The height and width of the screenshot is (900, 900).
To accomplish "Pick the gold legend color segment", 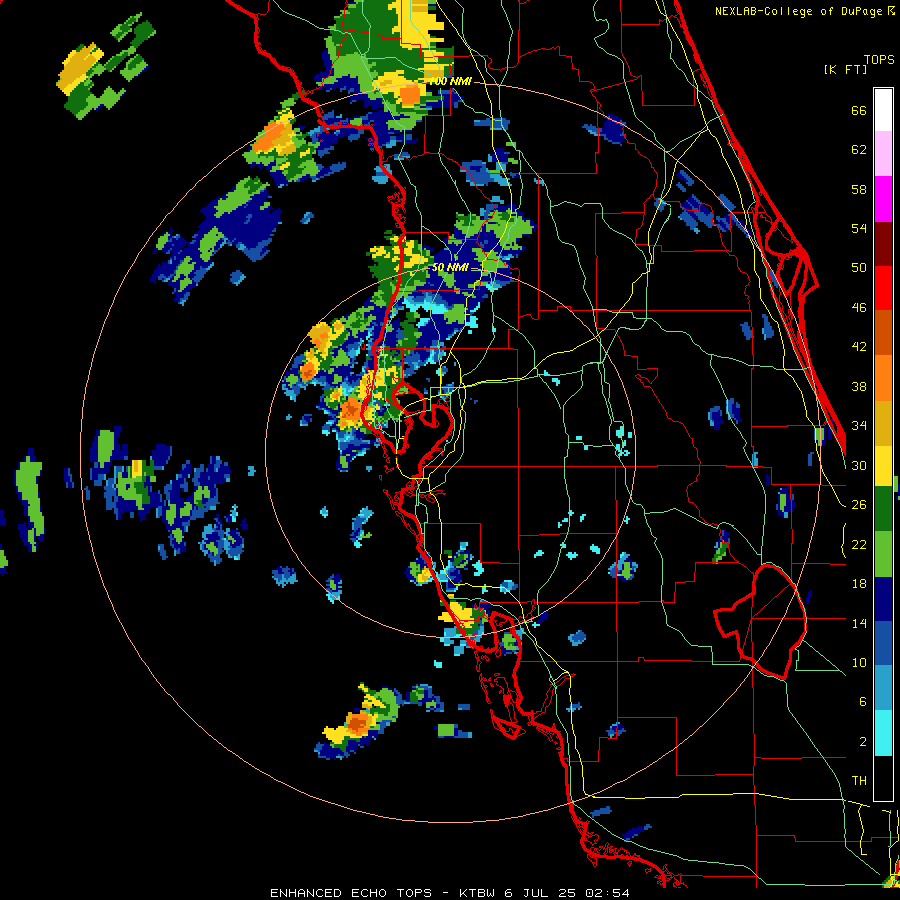I will pos(883,424).
